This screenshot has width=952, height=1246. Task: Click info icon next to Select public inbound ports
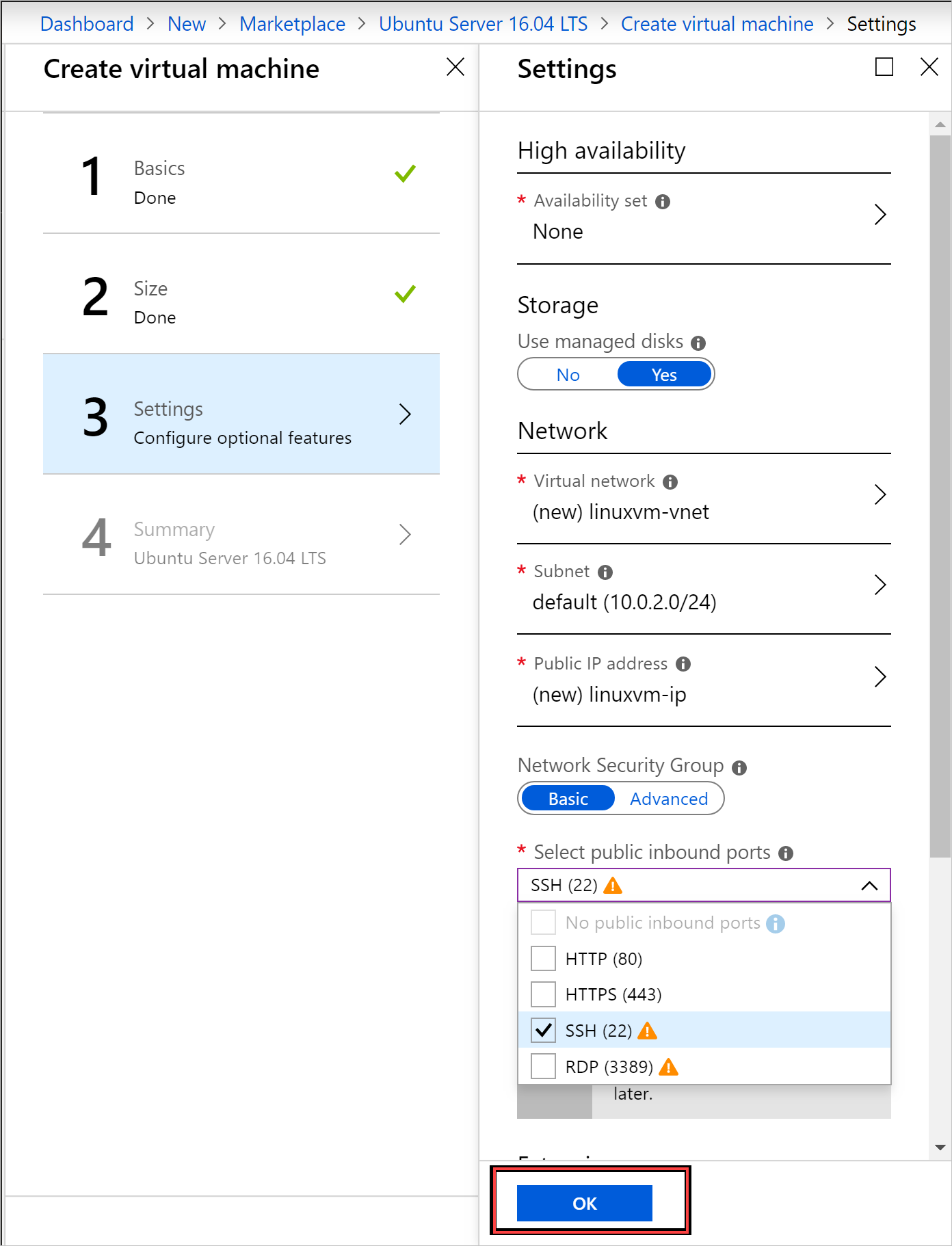[x=786, y=853]
